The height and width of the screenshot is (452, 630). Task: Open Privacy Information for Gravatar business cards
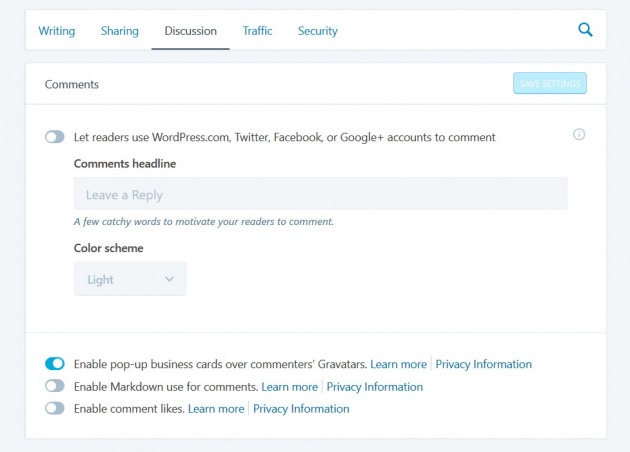484,364
